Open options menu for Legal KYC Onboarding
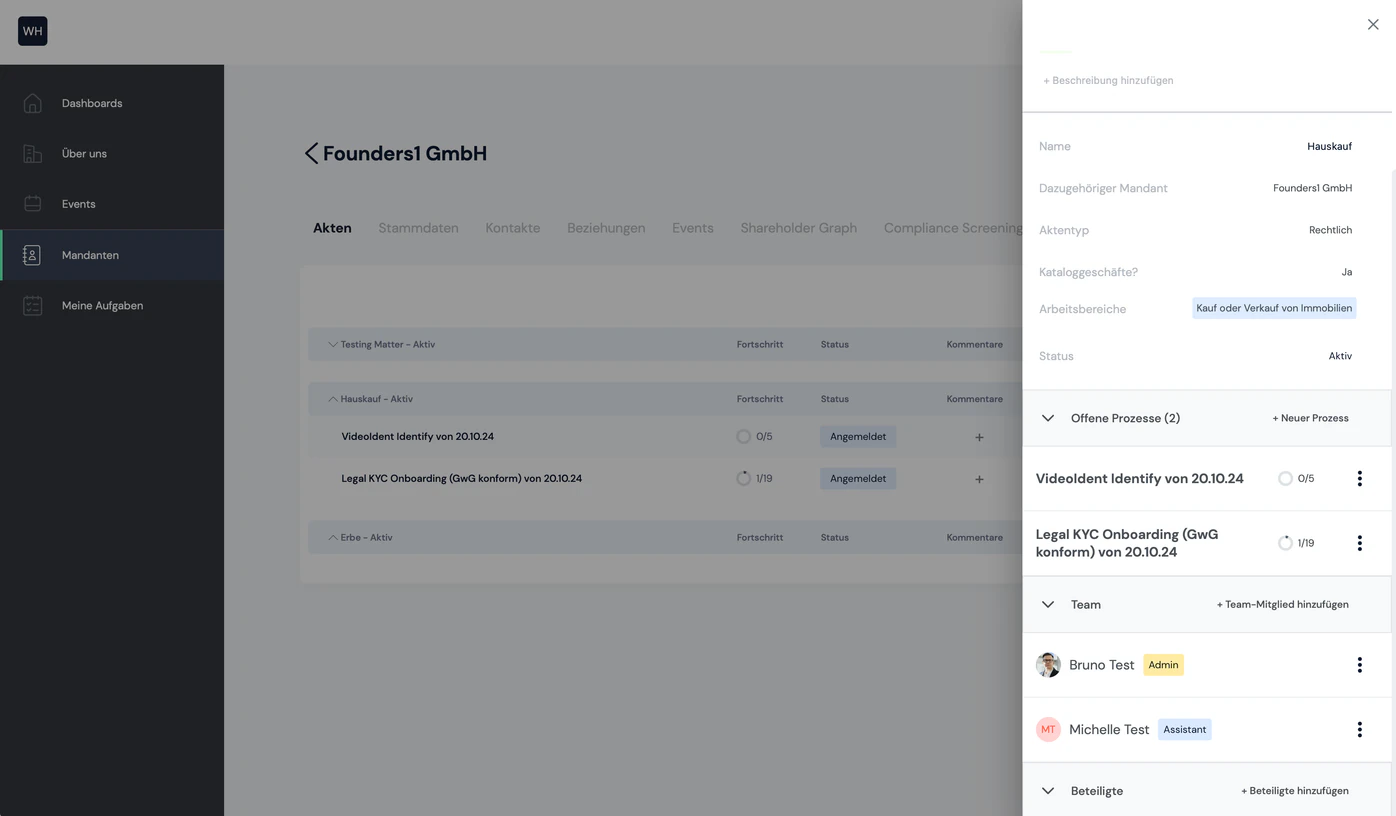1396x816 pixels. (x=1359, y=543)
